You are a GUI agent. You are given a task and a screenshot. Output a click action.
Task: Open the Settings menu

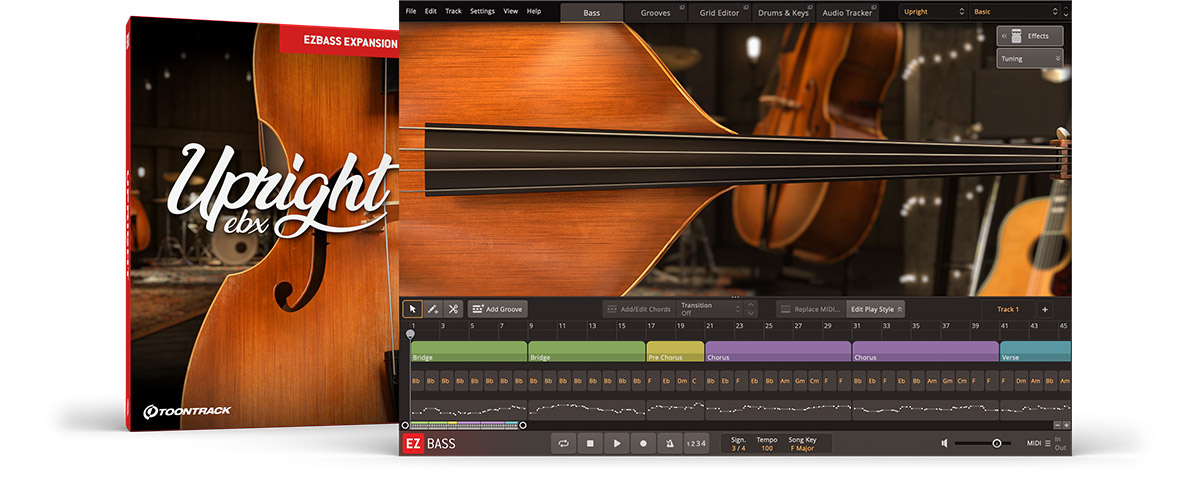[482, 11]
